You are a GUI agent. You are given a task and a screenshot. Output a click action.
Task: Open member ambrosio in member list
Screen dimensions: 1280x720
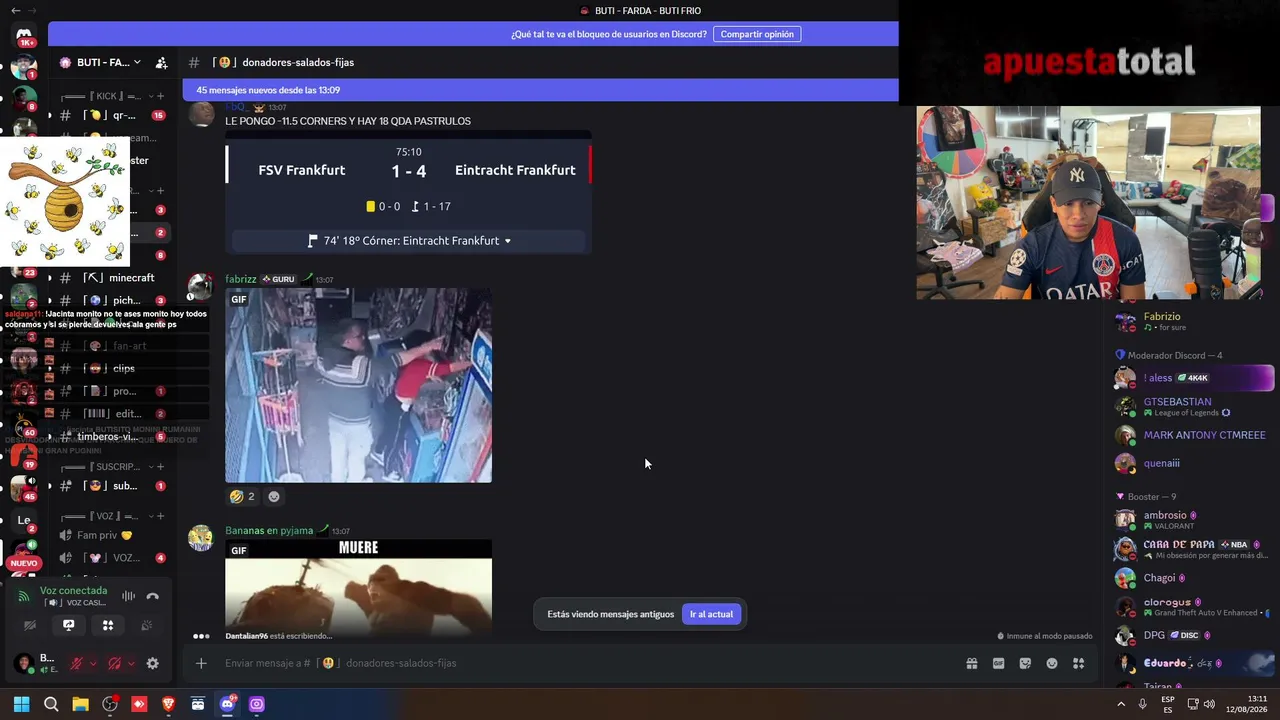[x=1193, y=520]
